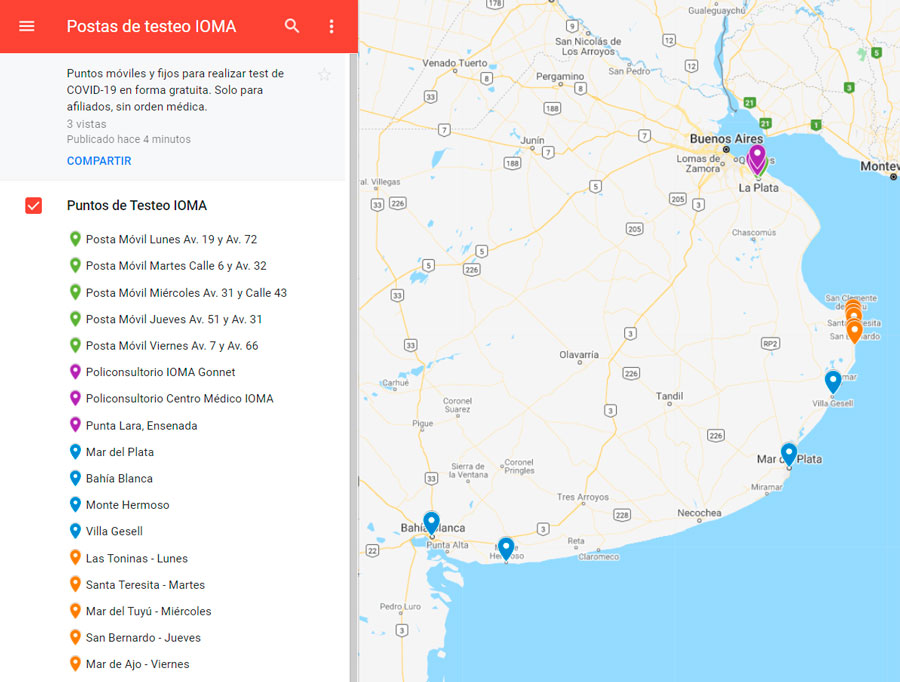The height and width of the screenshot is (682, 900).
Task: Click the sidebar vertical scrollbar
Action: [x=354, y=367]
